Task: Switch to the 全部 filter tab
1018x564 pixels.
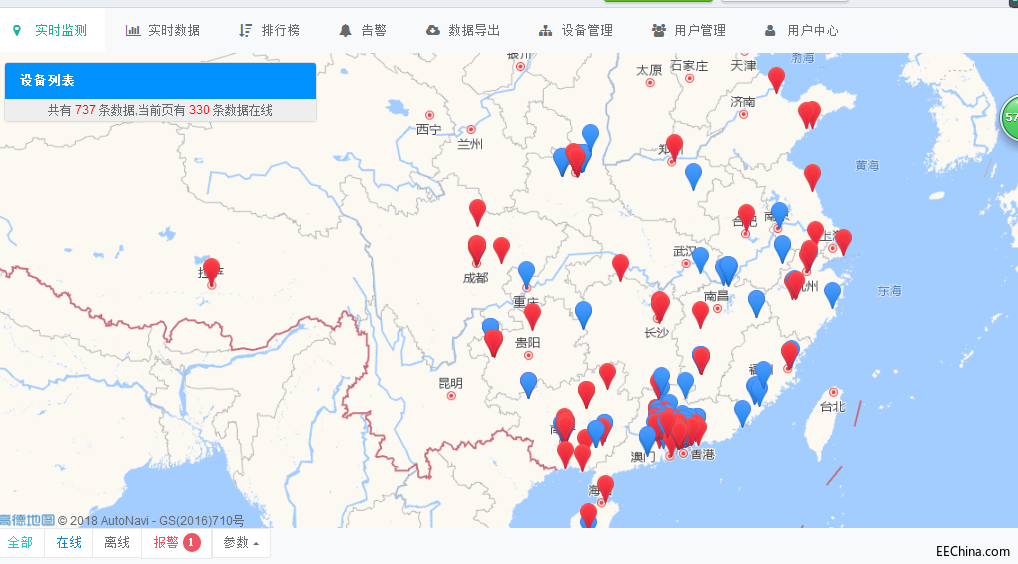Action: [20, 543]
